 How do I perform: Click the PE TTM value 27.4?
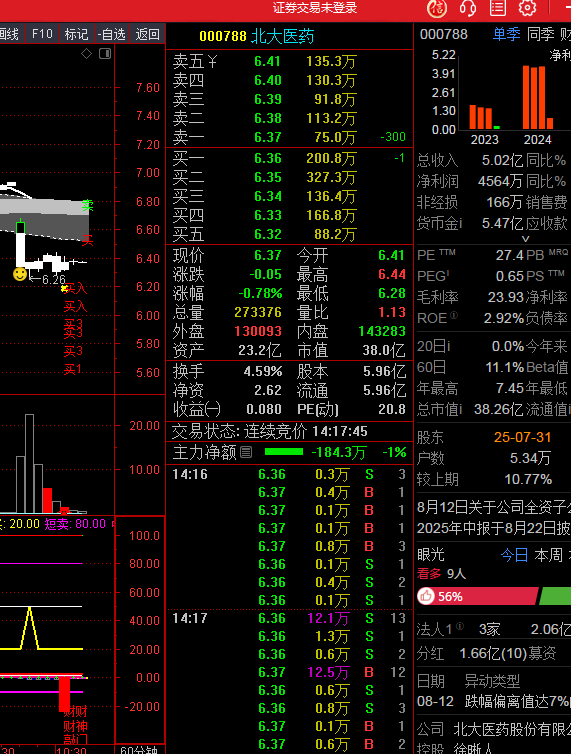(x=510, y=255)
